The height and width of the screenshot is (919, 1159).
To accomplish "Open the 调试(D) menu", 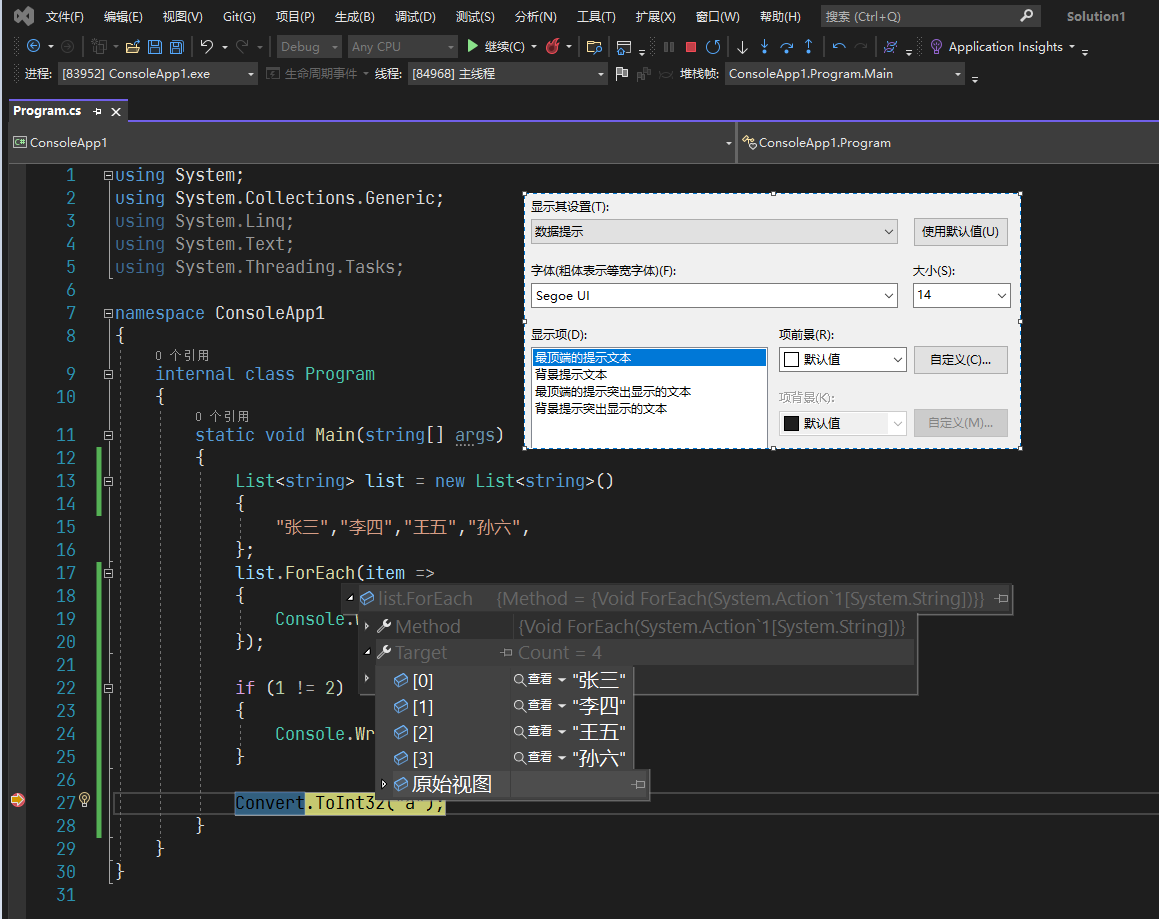I will (415, 17).
